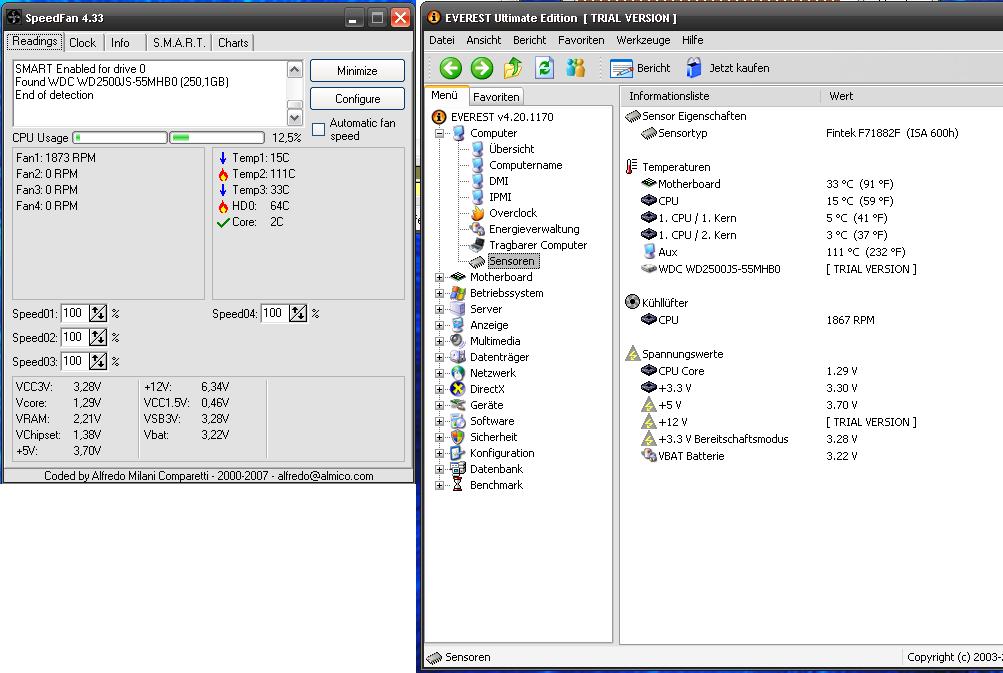Viewport: 1003px width, 673px height.
Task: Expand the Datenträger tree node
Action: 439,357
